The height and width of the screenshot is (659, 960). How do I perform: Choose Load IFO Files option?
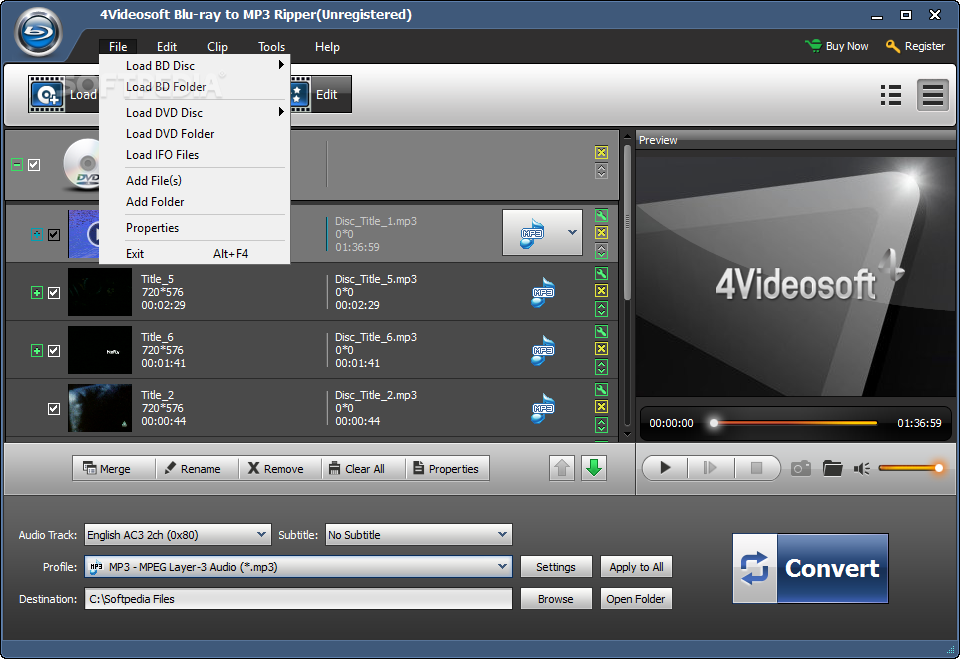point(195,155)
